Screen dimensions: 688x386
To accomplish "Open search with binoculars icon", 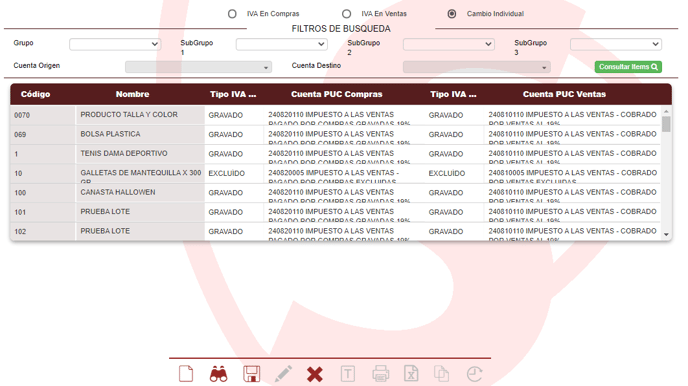I will [x=219, y=374].
